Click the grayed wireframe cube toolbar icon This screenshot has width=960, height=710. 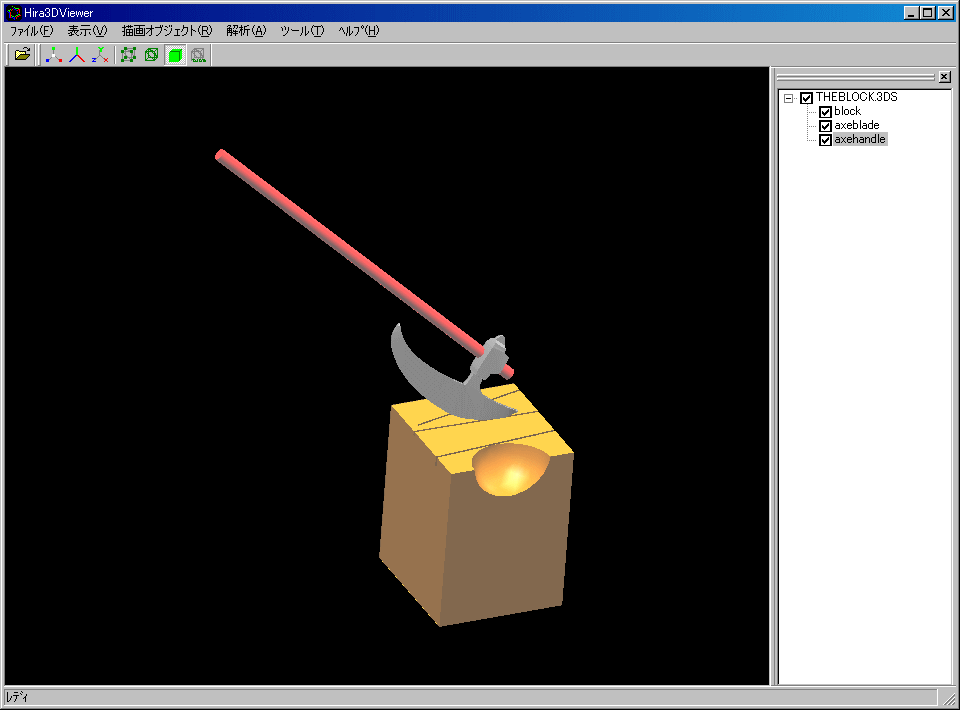point(198,54)
